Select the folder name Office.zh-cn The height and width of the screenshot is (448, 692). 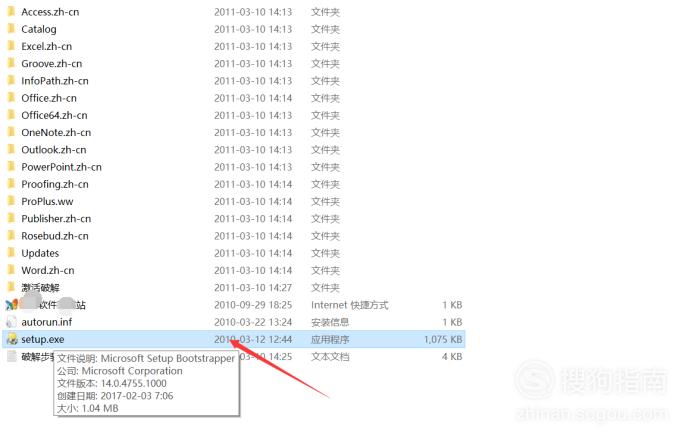49,98
